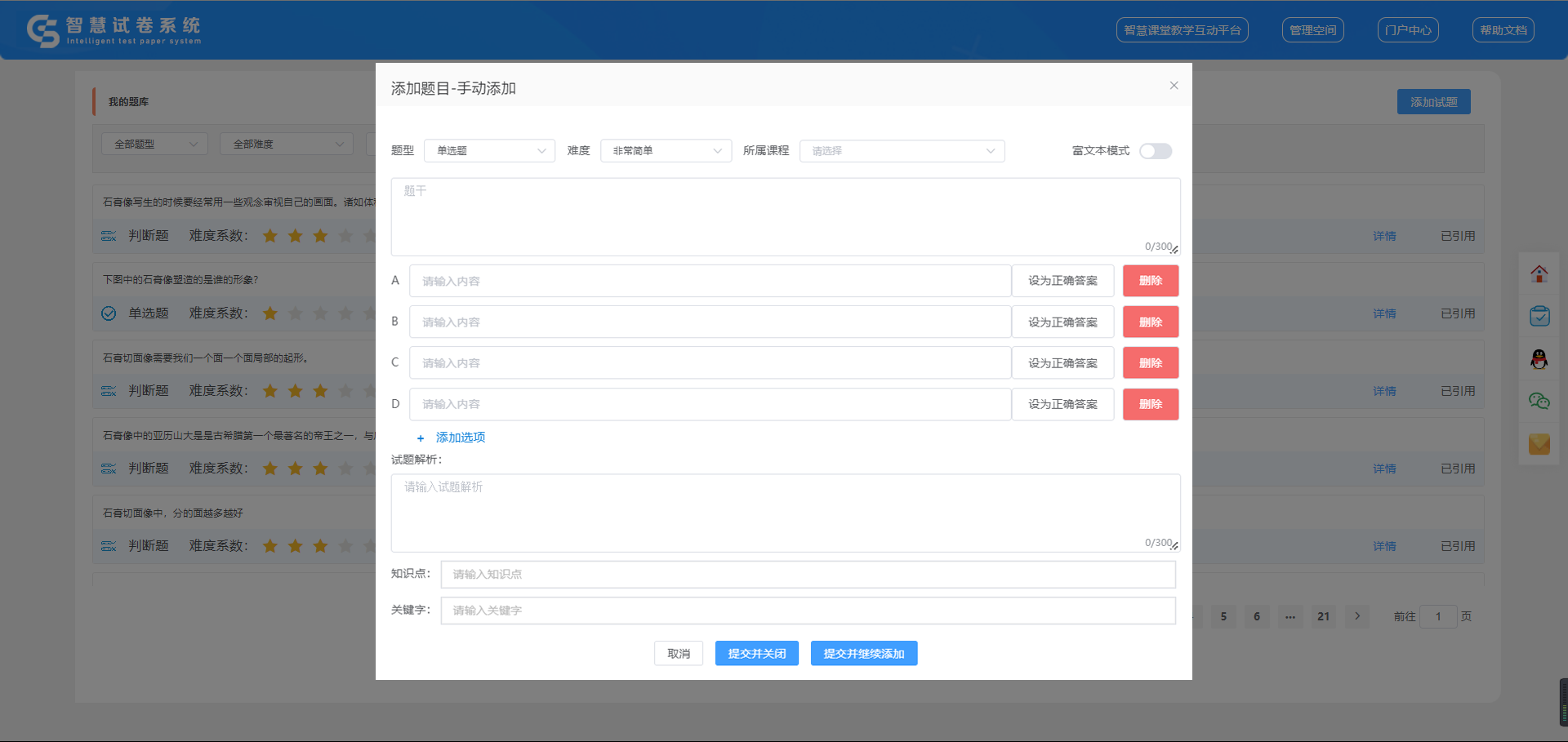Delete option B row
The image size is (1568, 742).
click(x=1150, y=322)
